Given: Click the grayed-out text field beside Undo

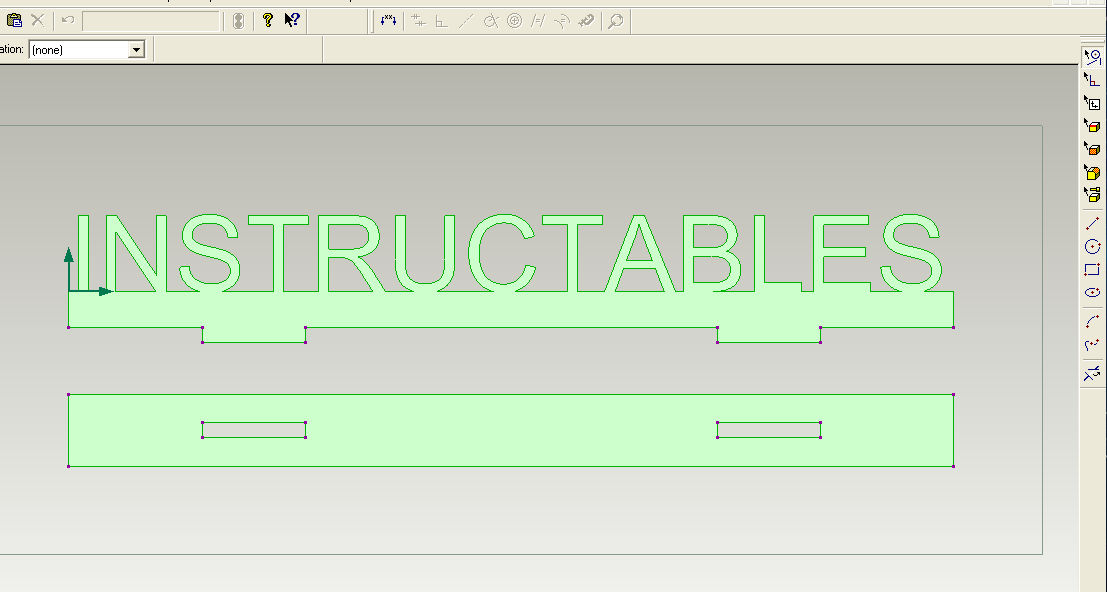Looking at the screenshot, I should (151, 21).
